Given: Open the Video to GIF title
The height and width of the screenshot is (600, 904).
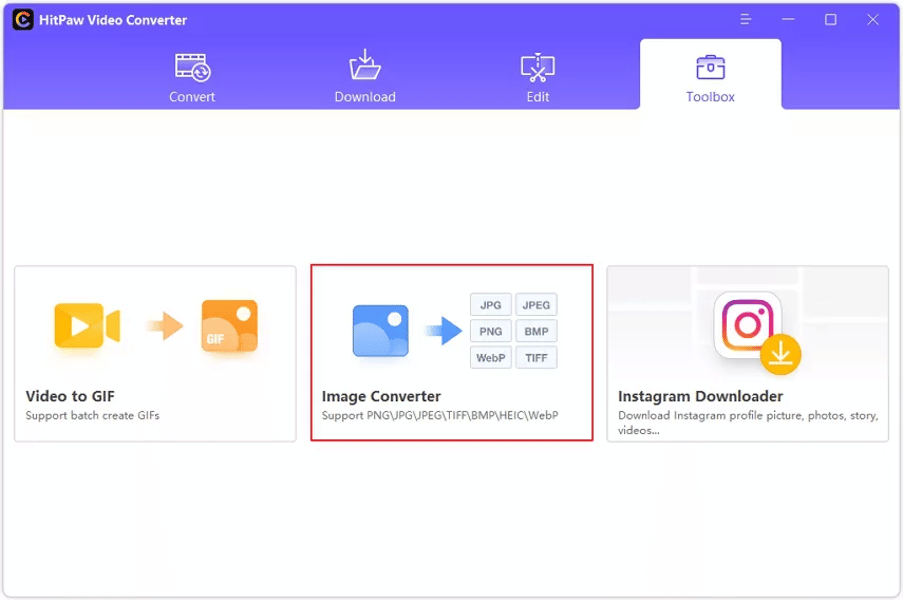Looking at the screenshot, I should 70,396.
